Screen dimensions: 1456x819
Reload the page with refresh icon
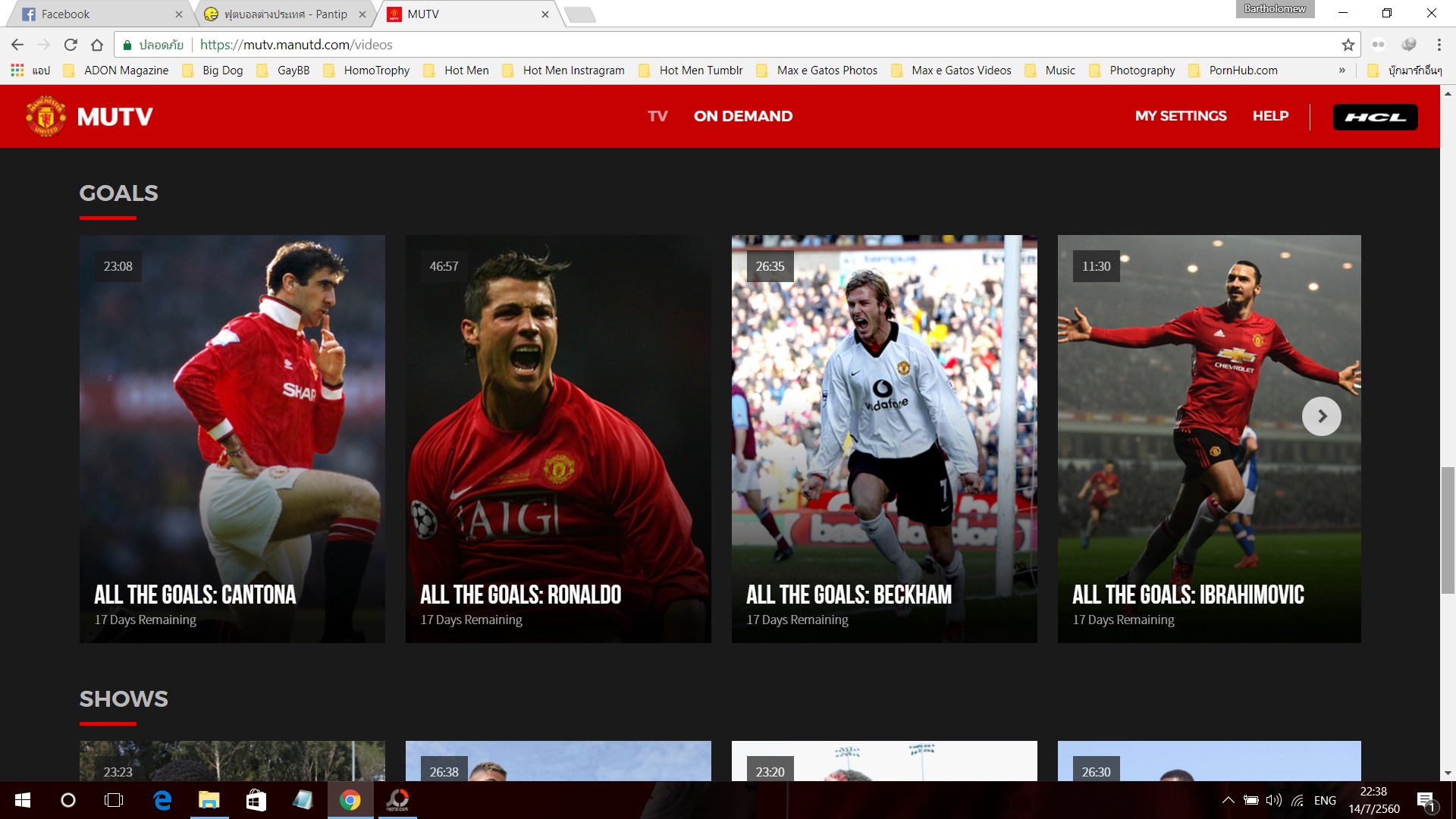pyautogui.click(x=71, y=45)
